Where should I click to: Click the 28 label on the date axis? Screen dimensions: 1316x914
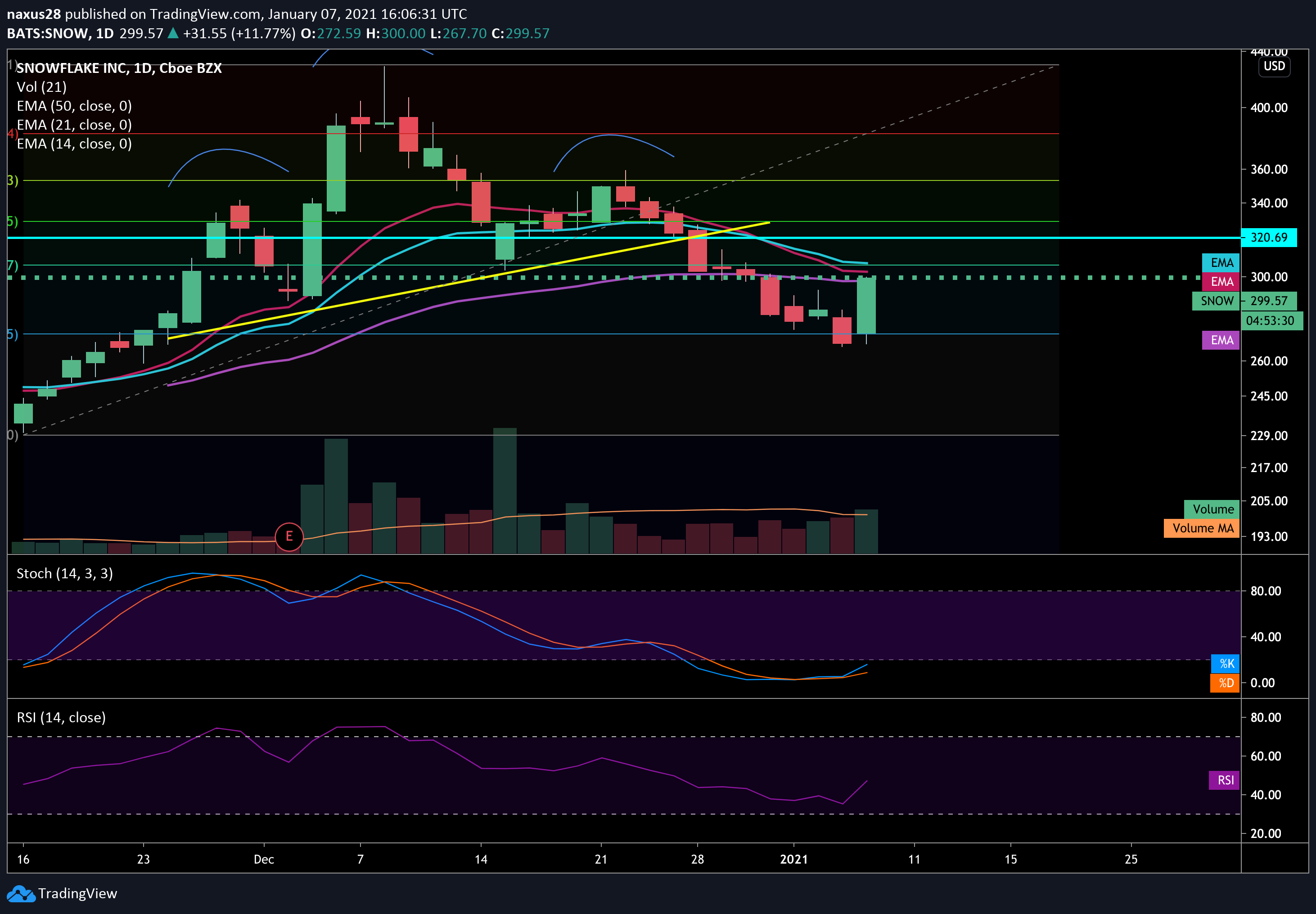click(x=698, y=860)
